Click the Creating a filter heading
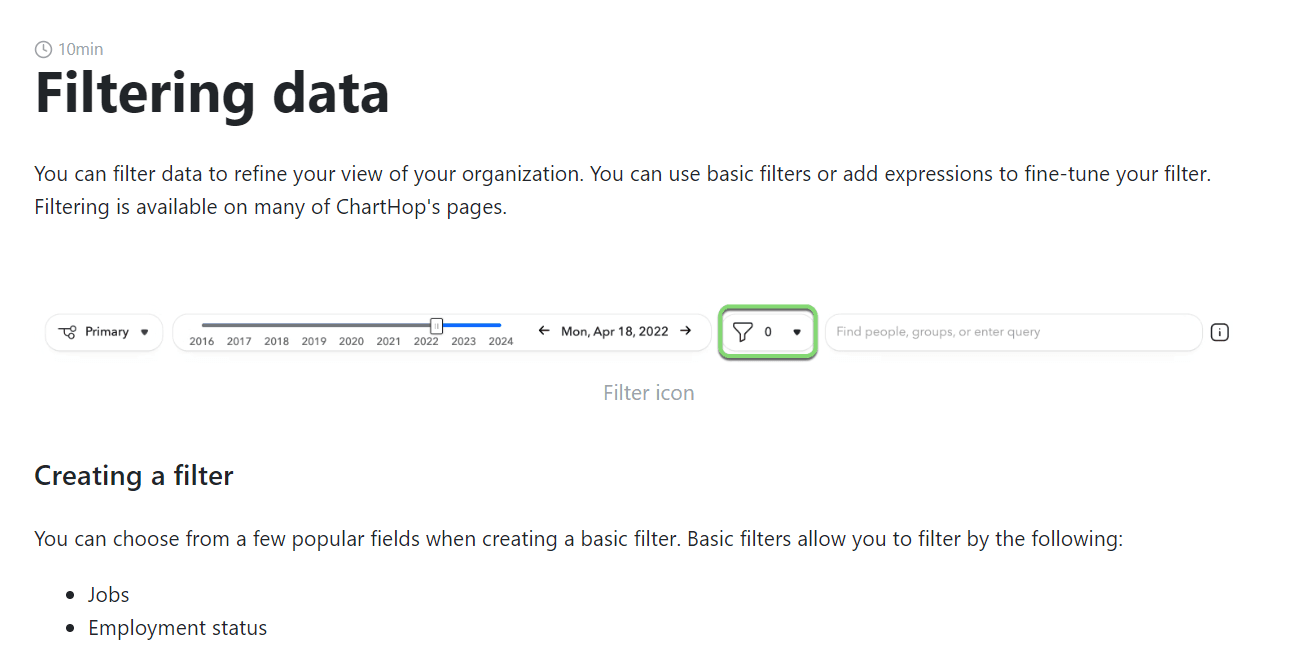 tap(134, 475)
